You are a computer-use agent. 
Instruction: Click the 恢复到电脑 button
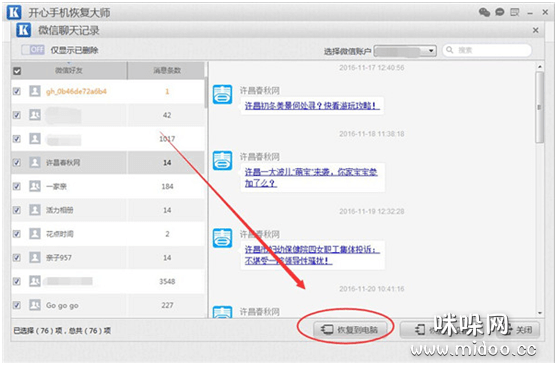click(350, 329)
